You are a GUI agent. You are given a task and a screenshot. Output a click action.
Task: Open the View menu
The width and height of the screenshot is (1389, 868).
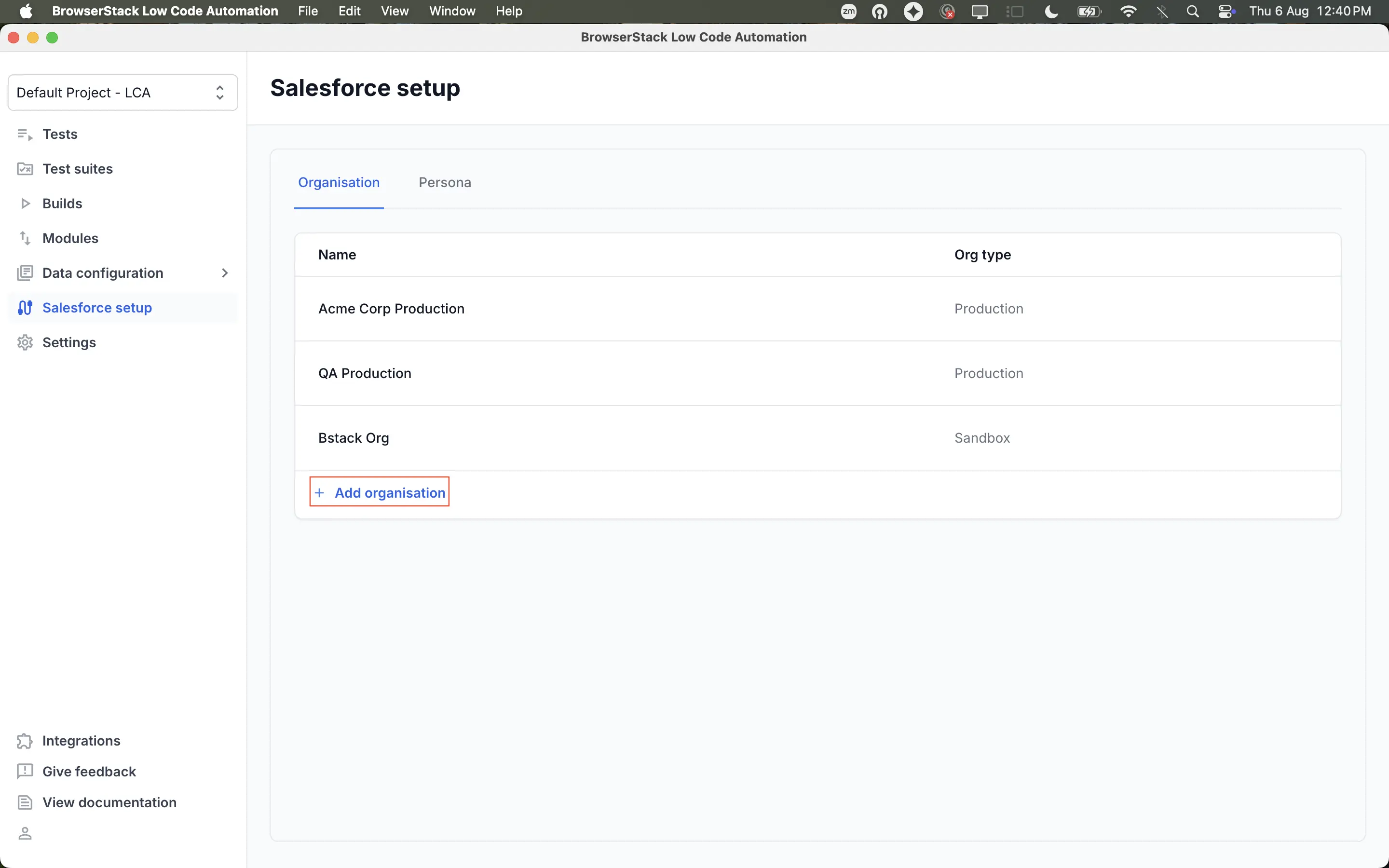point(395,12)
